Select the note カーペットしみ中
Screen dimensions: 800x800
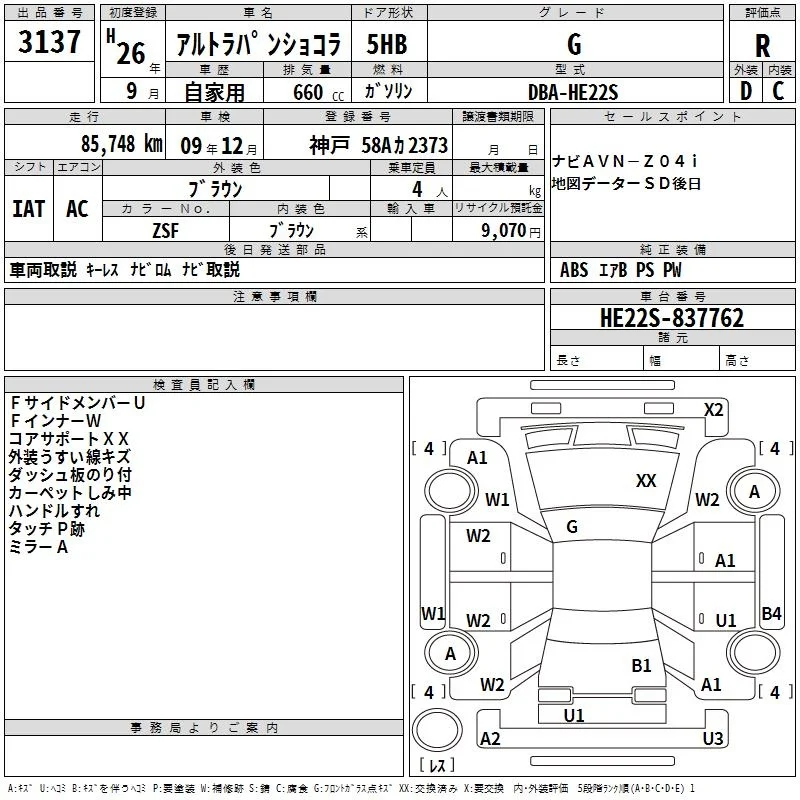tap(70, 492)
